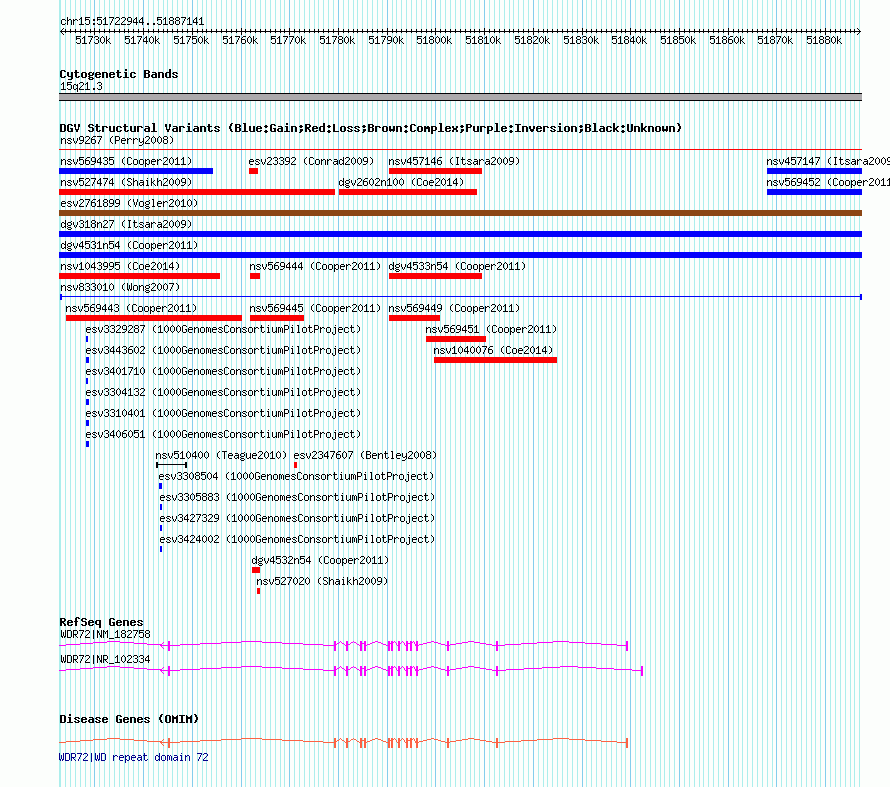This screenshot has width=890, height=787.
Task: Click the 51730k ruler position
Action: tap(93, 40)
